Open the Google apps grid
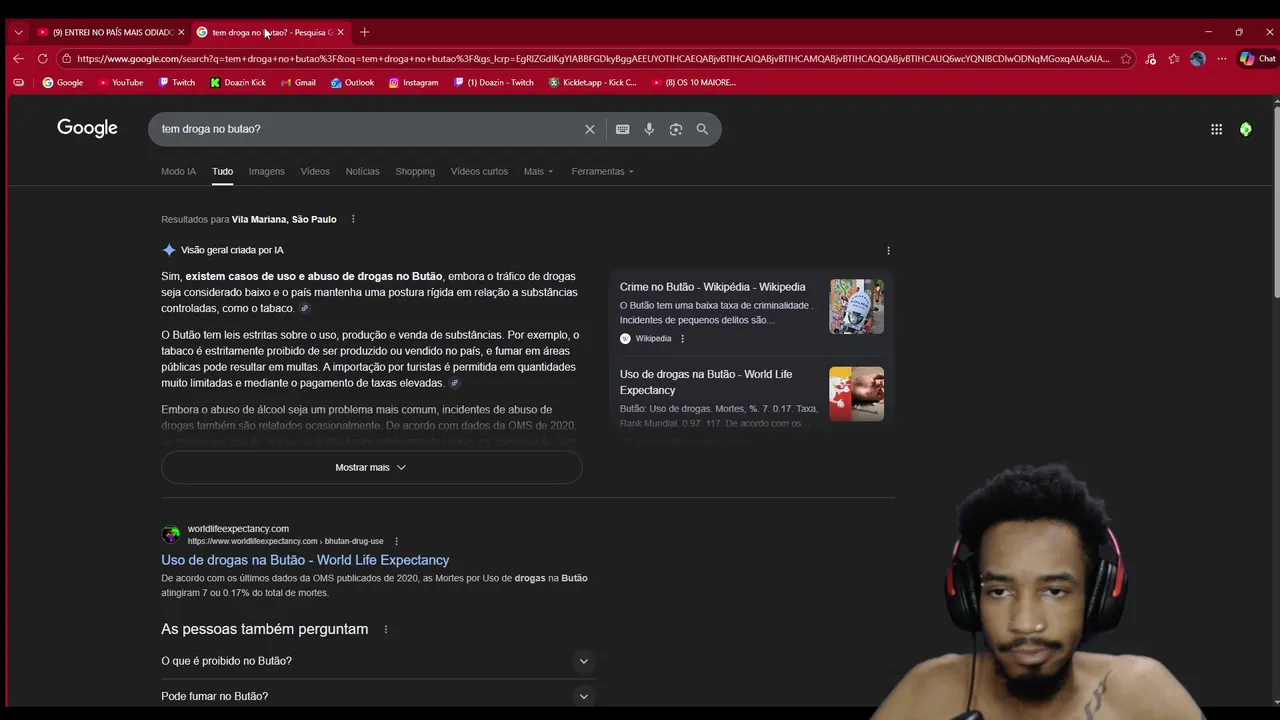Screen dimensions: 1280x720 [1216, 129]
